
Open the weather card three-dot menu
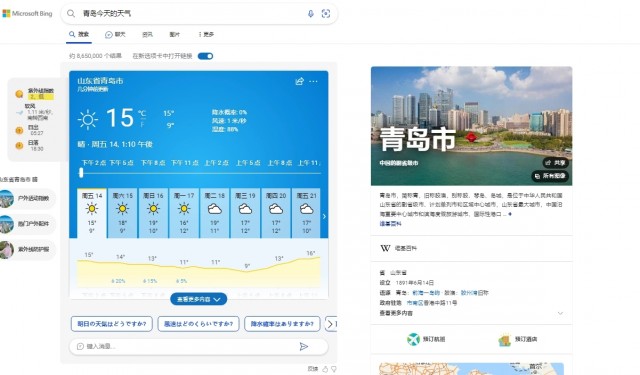[x=313, y=81]
